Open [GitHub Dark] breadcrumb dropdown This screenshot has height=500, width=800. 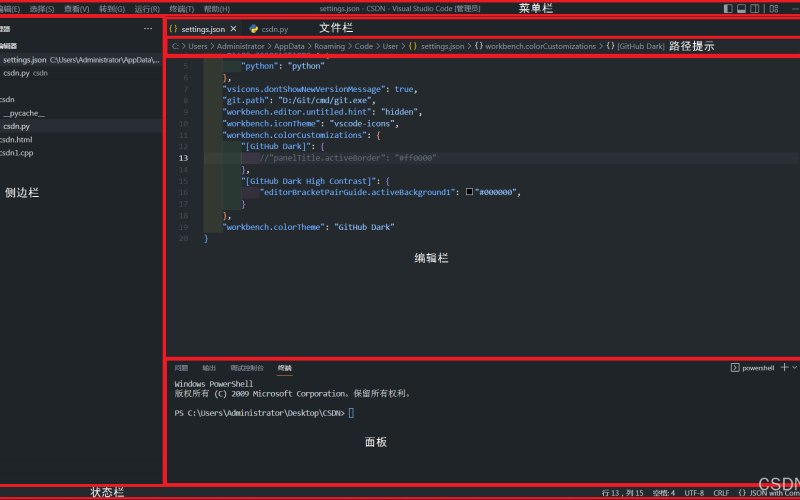pos(640,46)
